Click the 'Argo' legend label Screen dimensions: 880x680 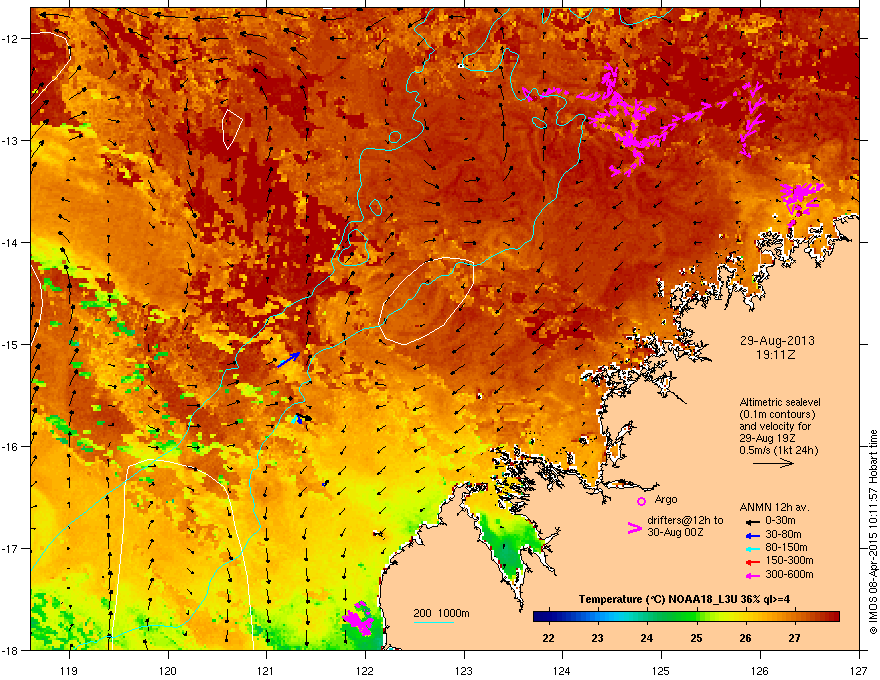[x=666, y=499]
